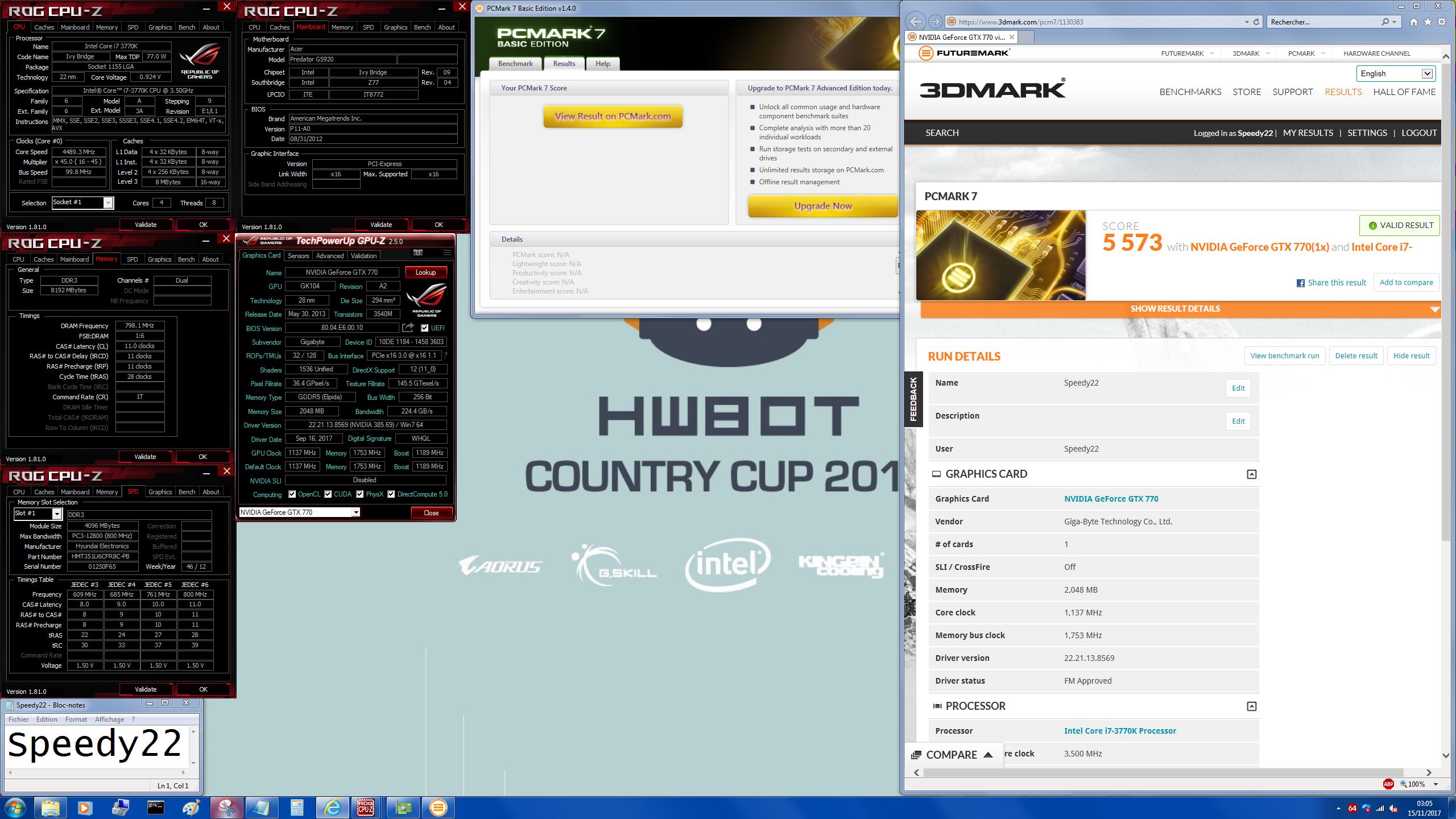Show hidden system tray icons
1456x819 pixels.
1338,808
